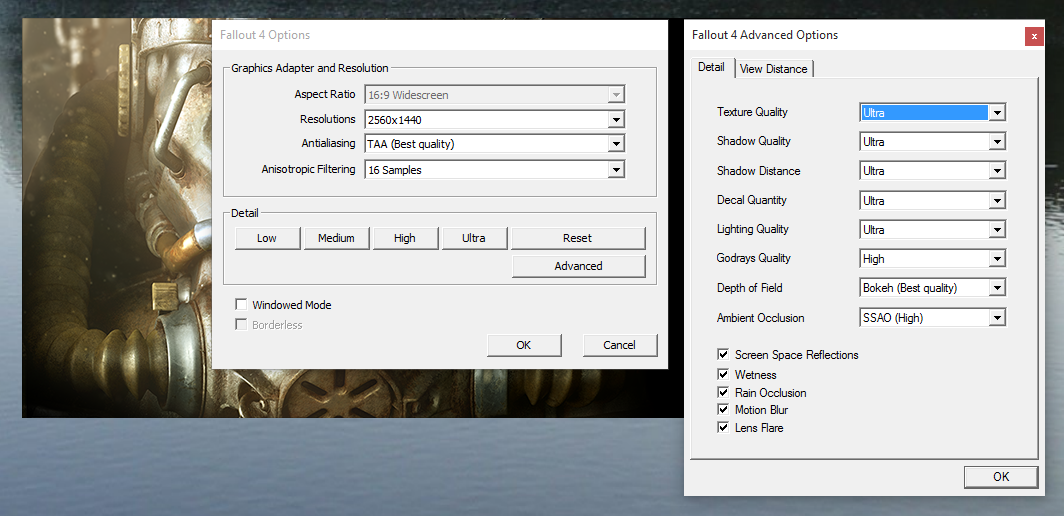Open the Advanced options button
1064x516 pixels.
tap(578, 266)
